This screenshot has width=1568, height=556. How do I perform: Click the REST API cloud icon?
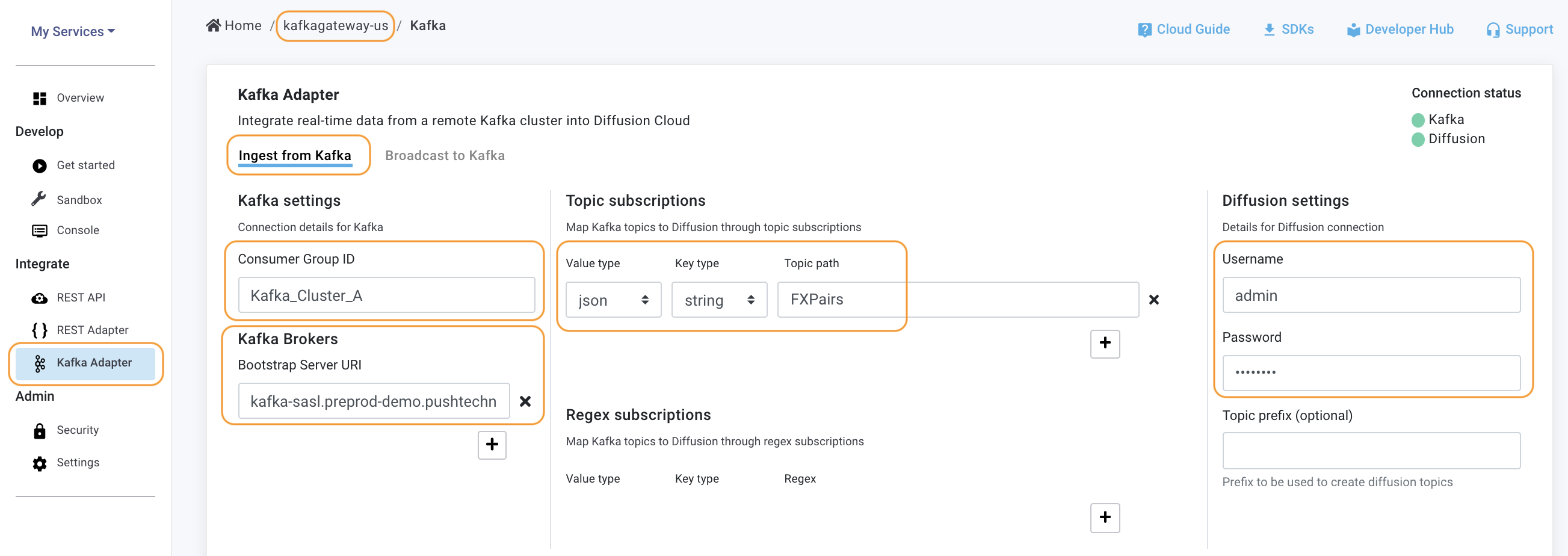[40, 298]
